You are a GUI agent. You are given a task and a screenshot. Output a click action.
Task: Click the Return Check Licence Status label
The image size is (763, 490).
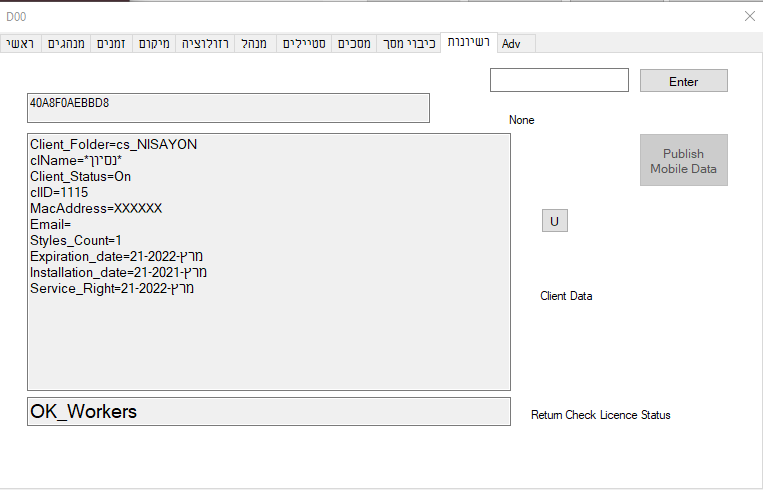[x=600, y=415]
